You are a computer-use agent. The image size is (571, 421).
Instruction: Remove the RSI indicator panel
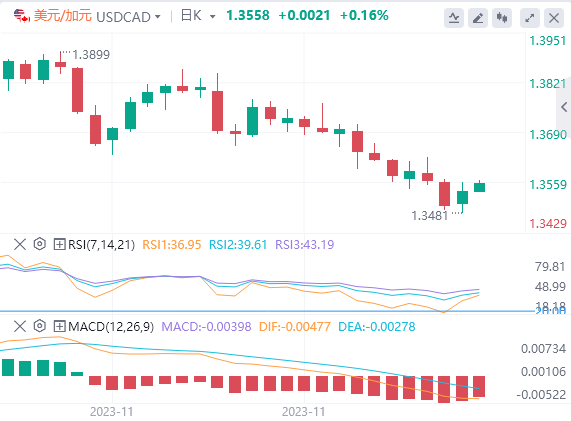pyautogui.click(x=20, y=244)
